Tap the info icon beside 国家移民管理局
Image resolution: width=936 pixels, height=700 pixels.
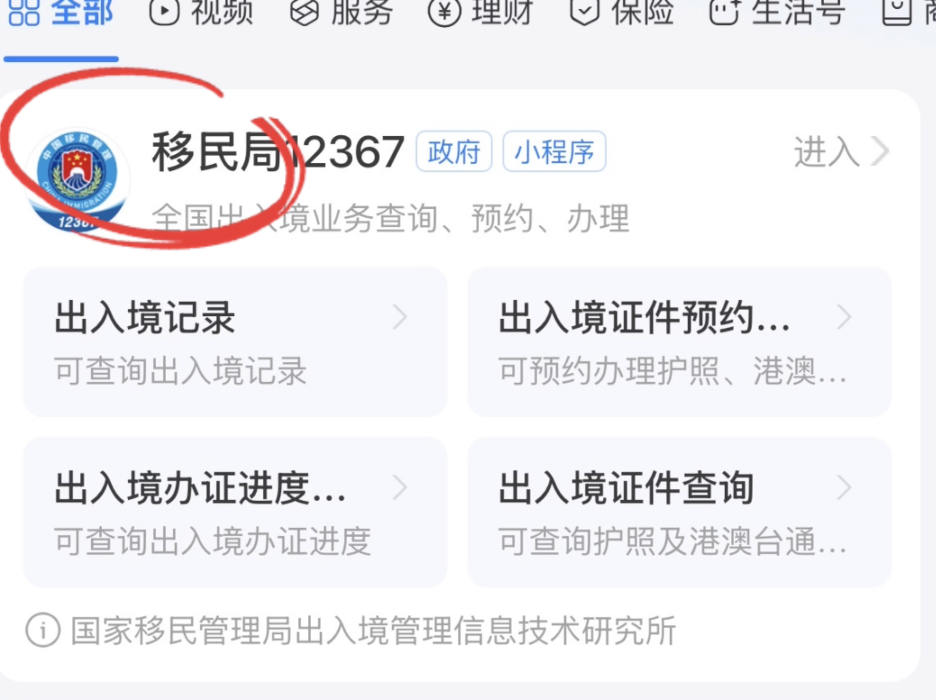pos(43,630)
